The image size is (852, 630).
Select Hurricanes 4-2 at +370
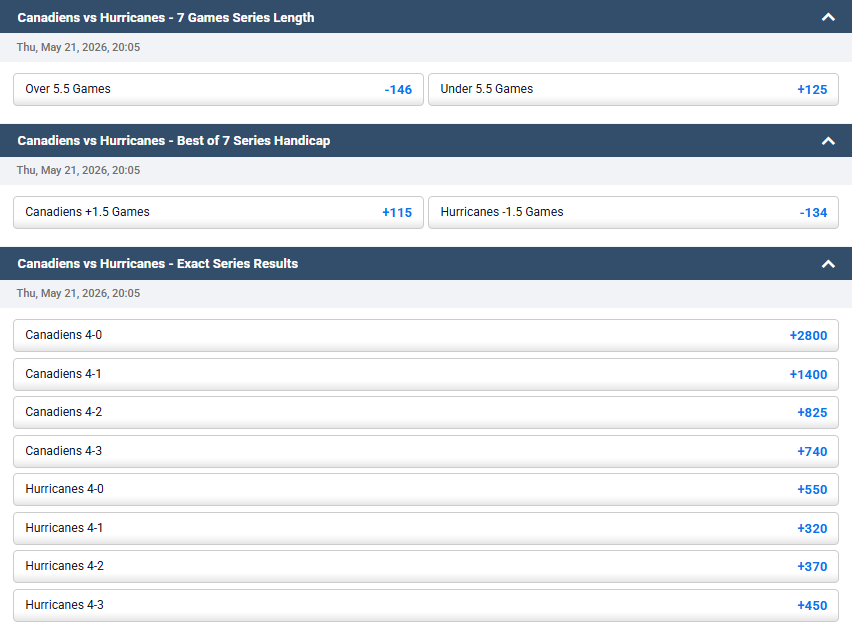[425, 566]
